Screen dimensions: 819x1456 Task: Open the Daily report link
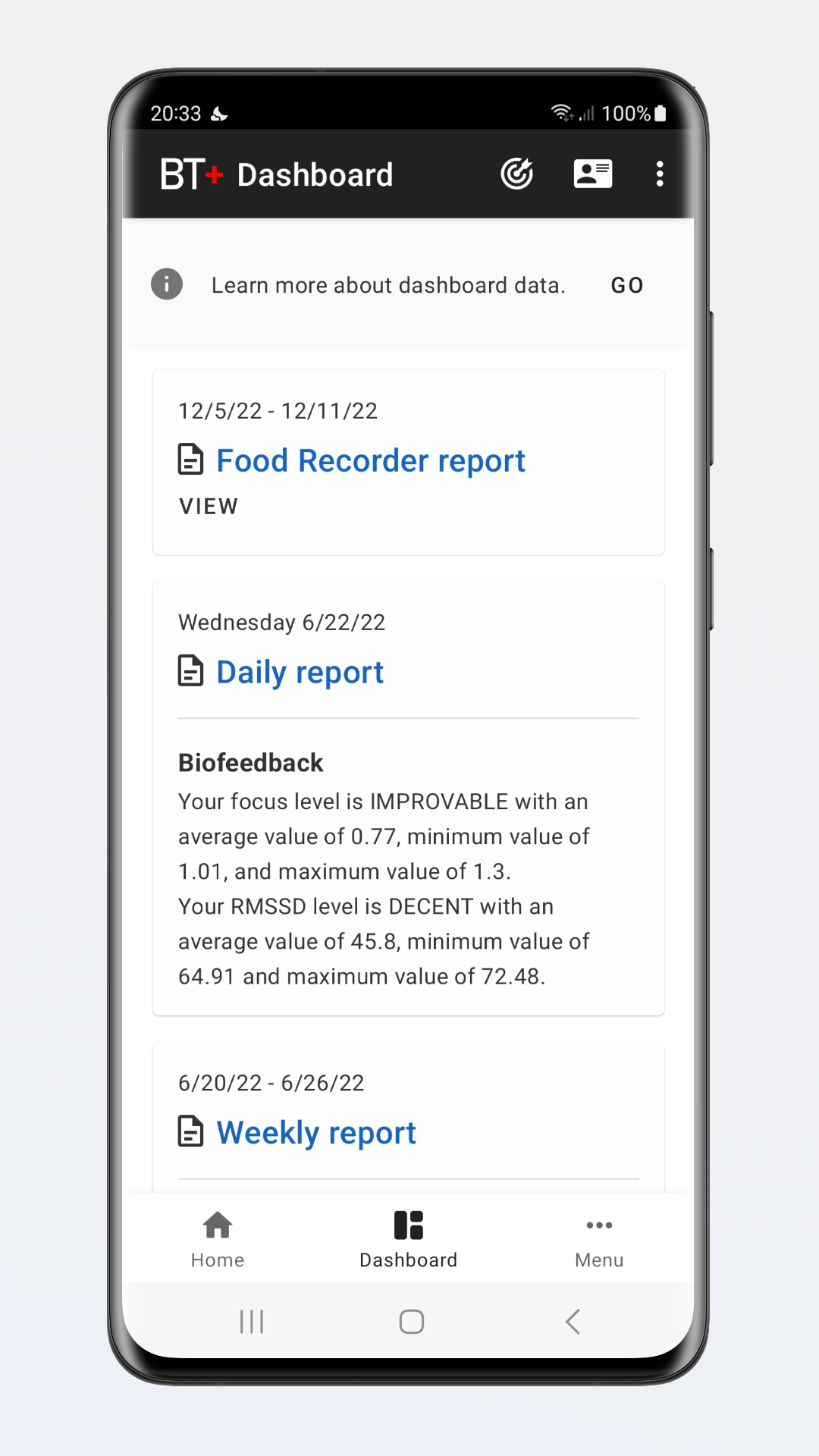tap(300, 672)
